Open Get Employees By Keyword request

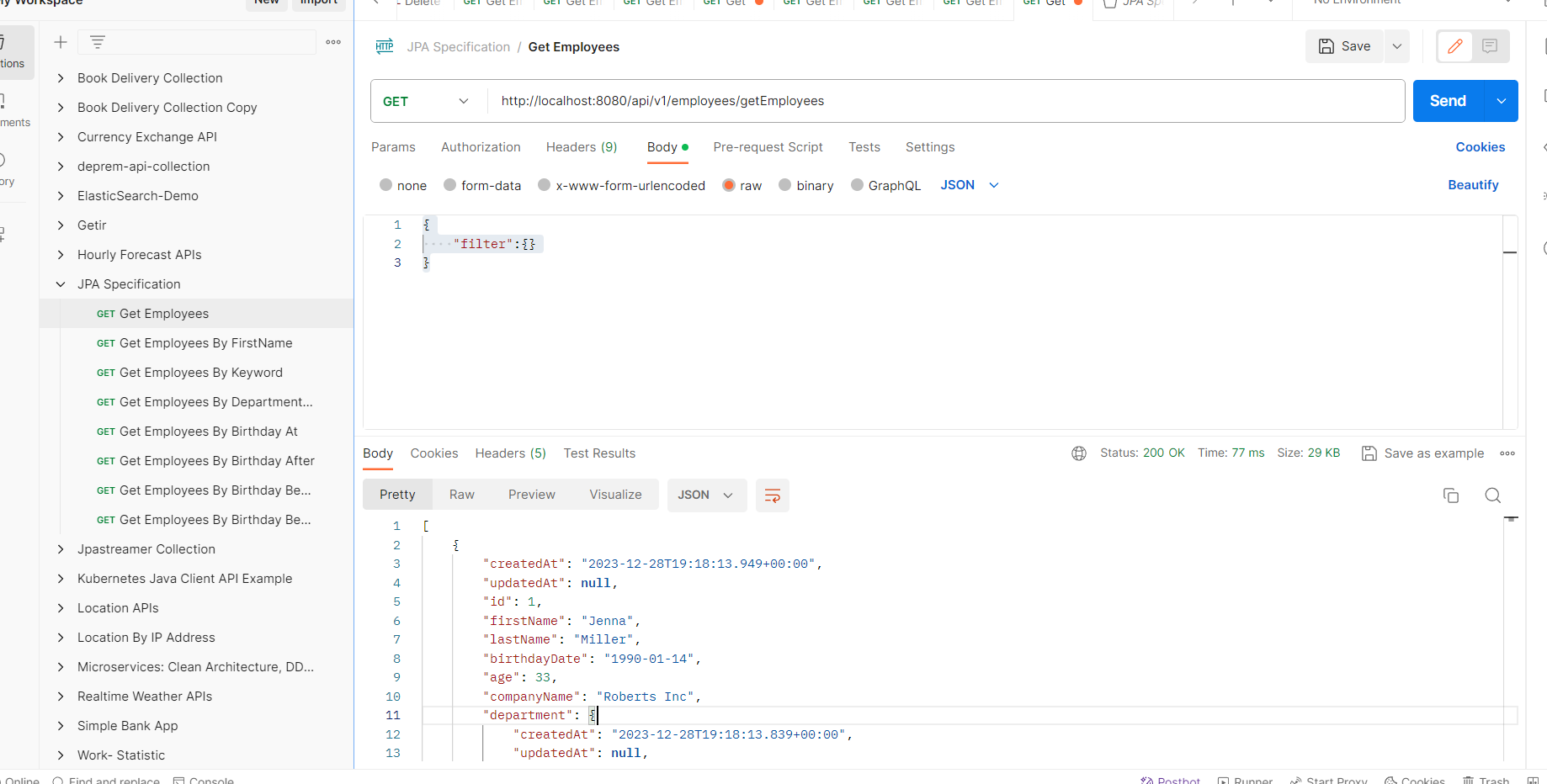coord(201,373)
